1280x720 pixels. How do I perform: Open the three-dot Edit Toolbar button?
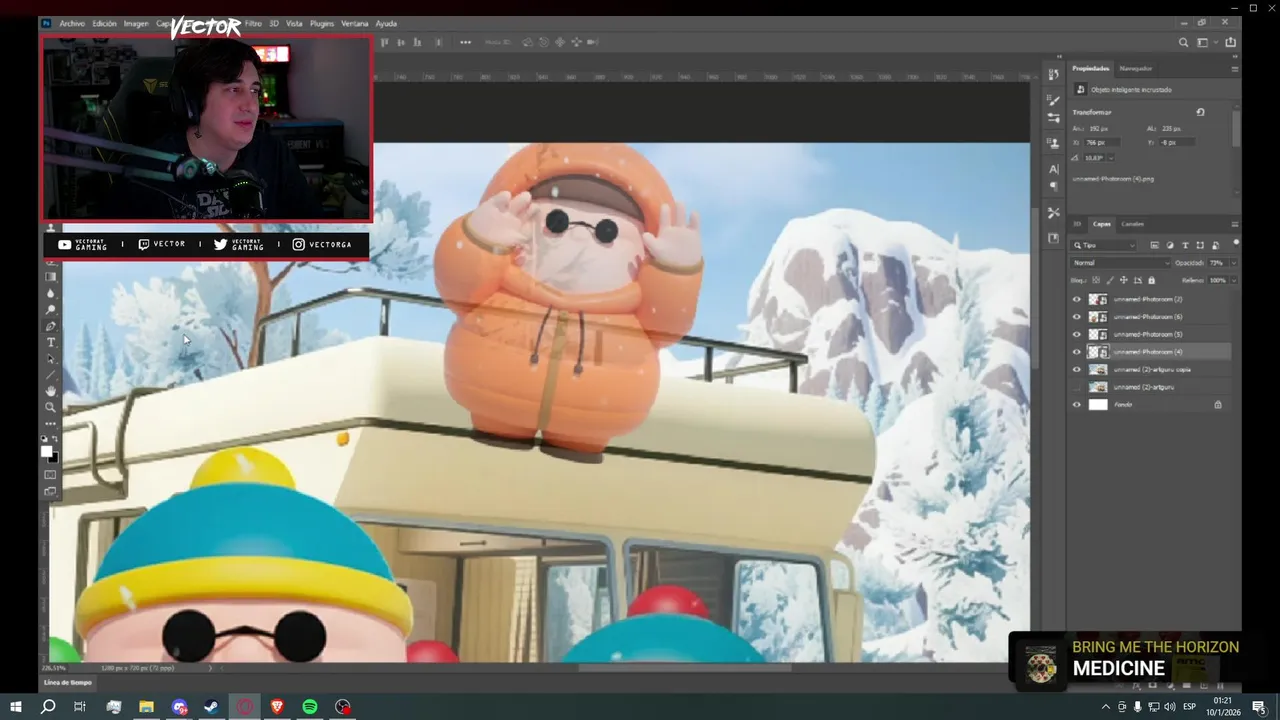tap(51, 424)
